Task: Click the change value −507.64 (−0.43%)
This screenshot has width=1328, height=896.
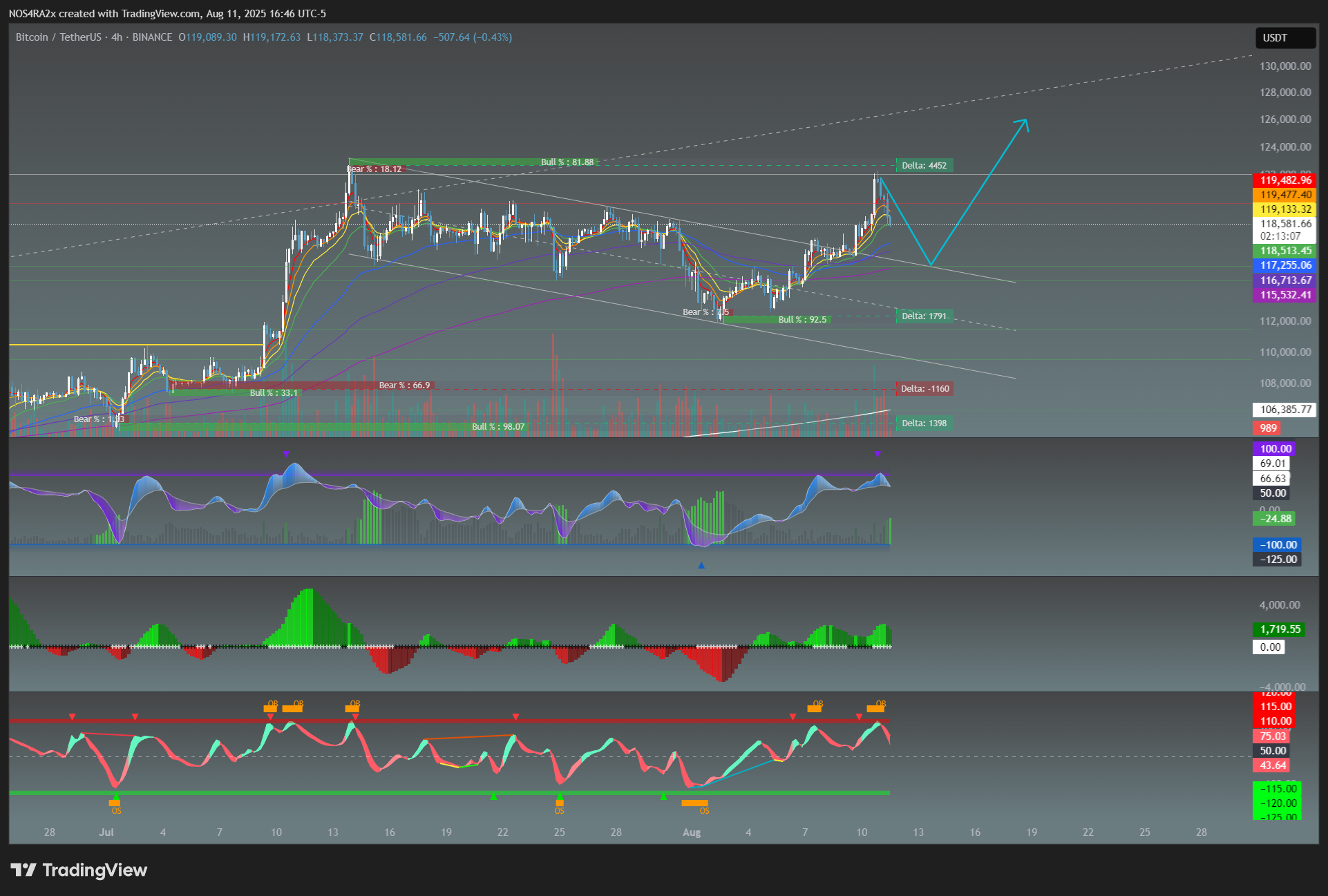Action: (x=473, y=37)
